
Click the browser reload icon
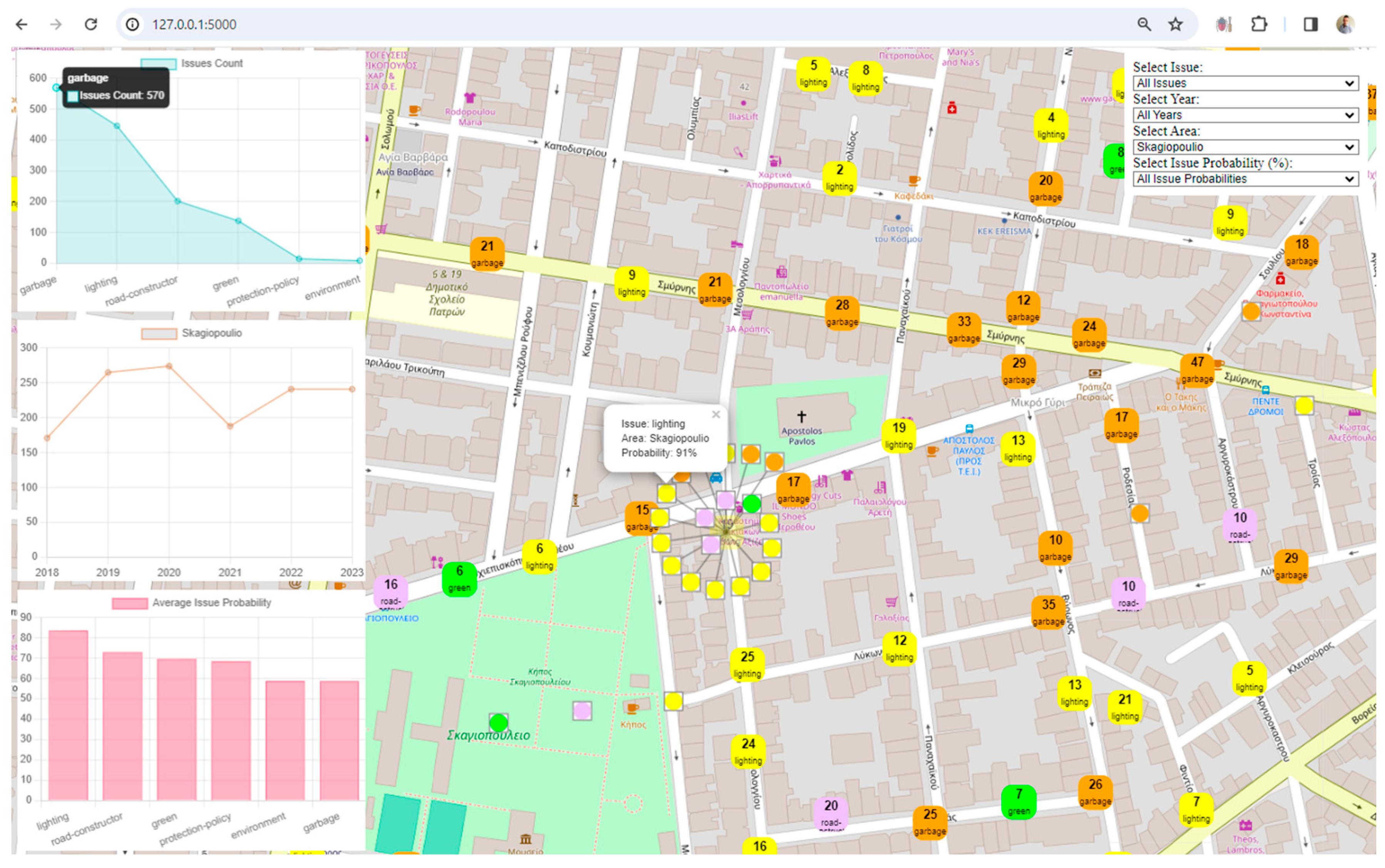point(91,24)
